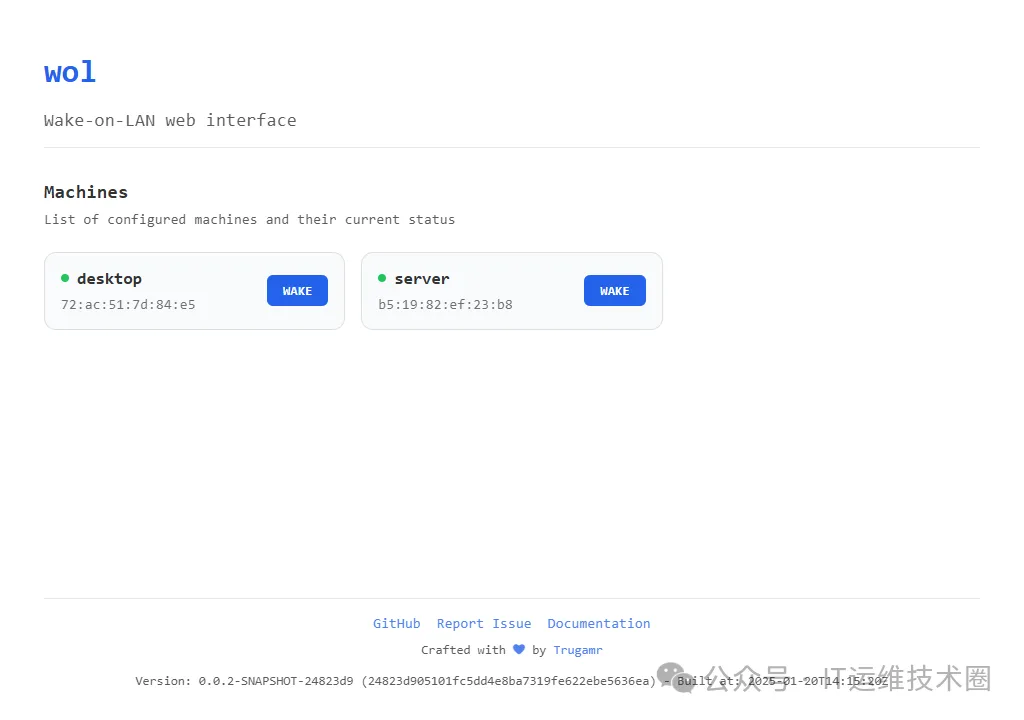Click the green status dot beside server

[x=382, y=278]
